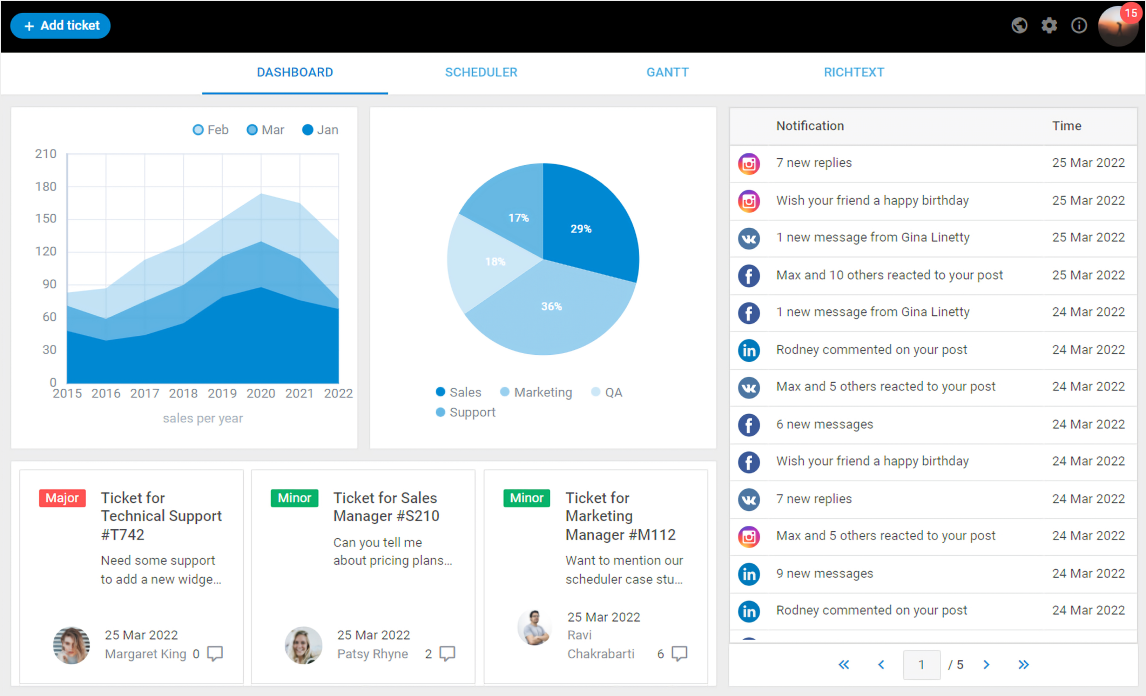Click Facebook icon beside '6 new messages'

coord(748,425)
